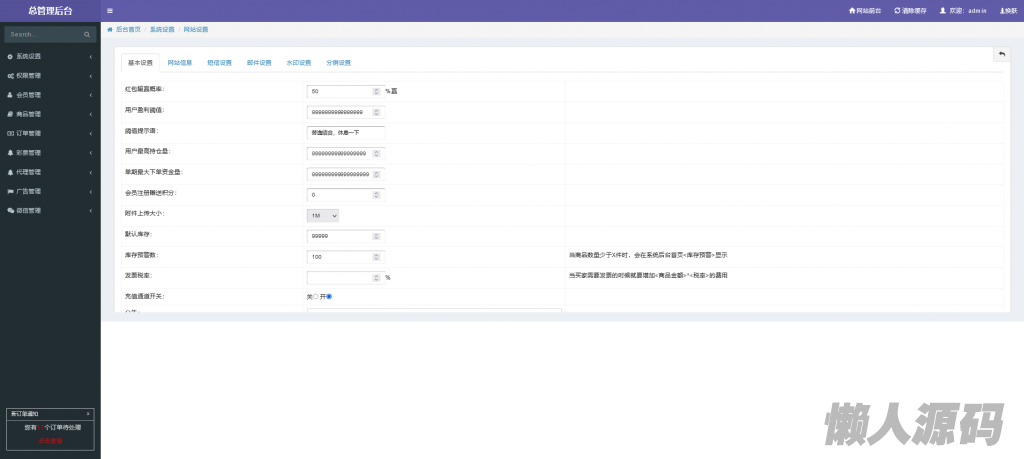Screen dimensions: 1024x459
Task: Close the 新订单通知 popup
Action: pos(88,413)
